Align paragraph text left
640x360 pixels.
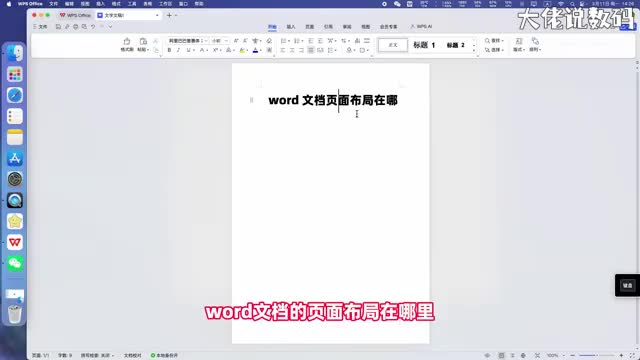[x=283, y=50]
